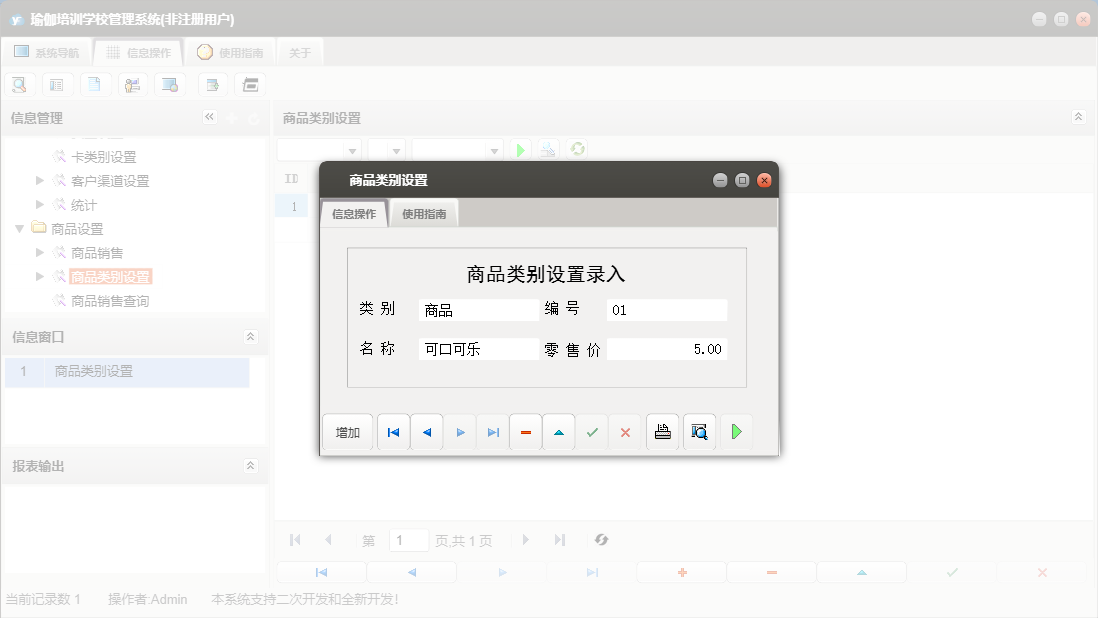Click the print icon in the dialog toolbar
This screenshot has width=1098, height=618.
tap(662, 431)
